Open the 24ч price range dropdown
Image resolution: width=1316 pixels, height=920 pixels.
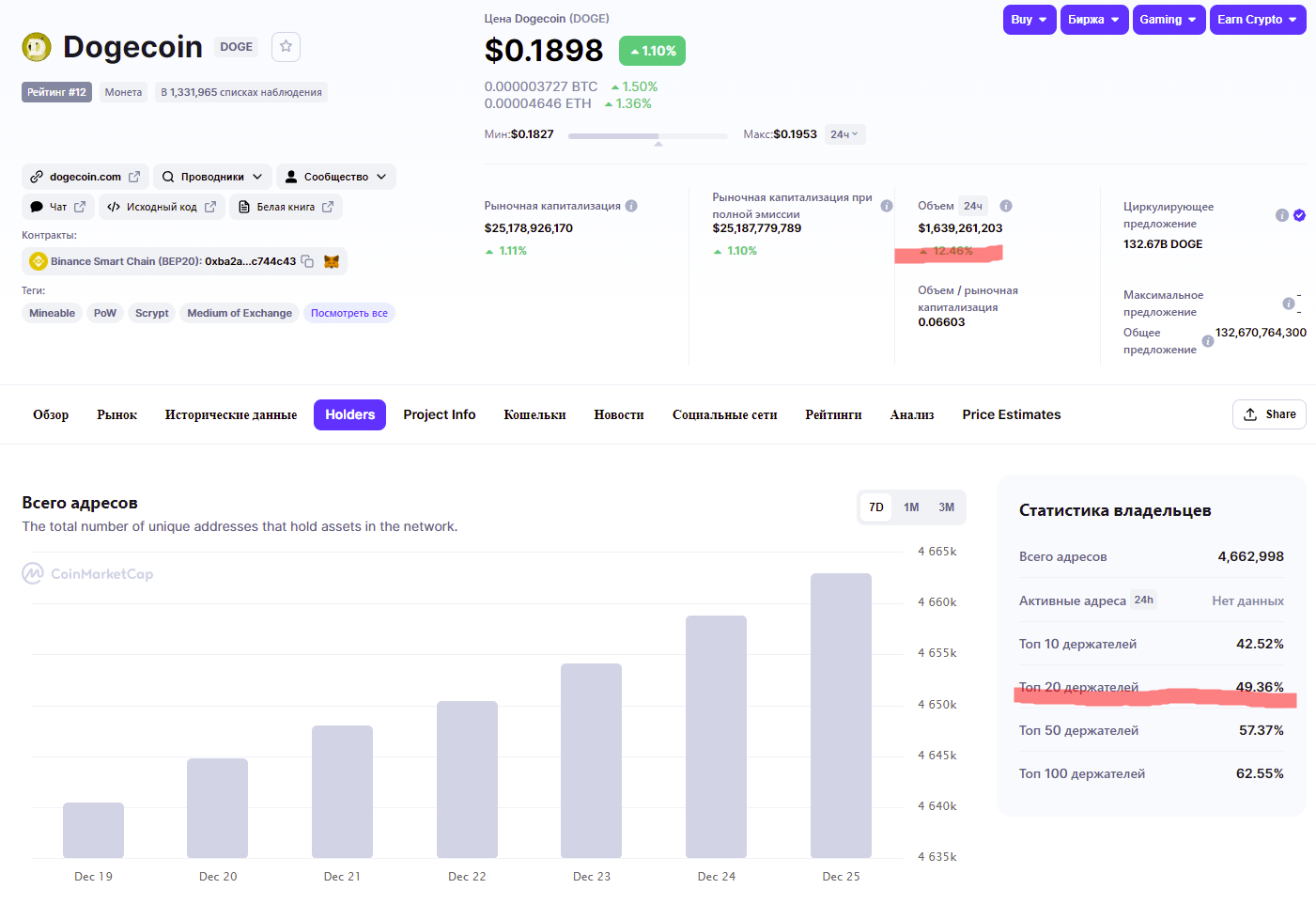844,134
